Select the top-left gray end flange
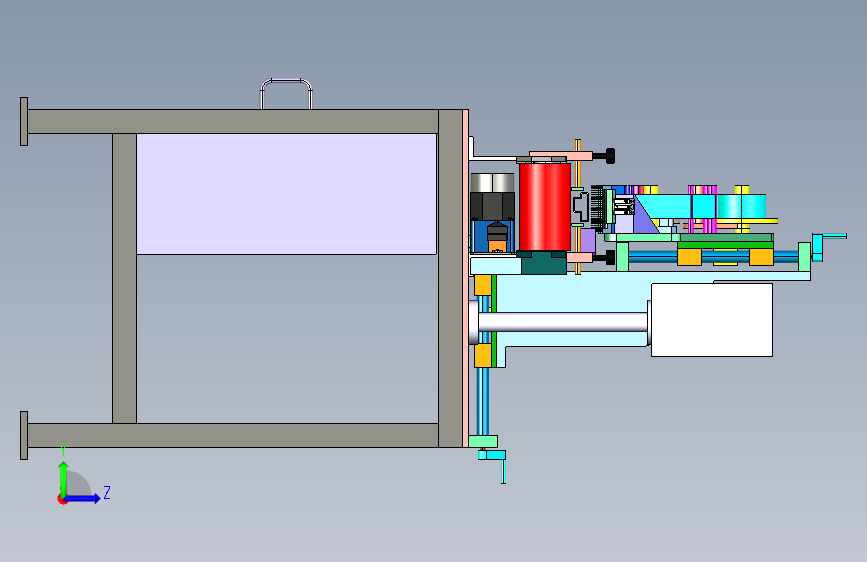The height and width of the screenshot is (562, 867). (24, 122)
